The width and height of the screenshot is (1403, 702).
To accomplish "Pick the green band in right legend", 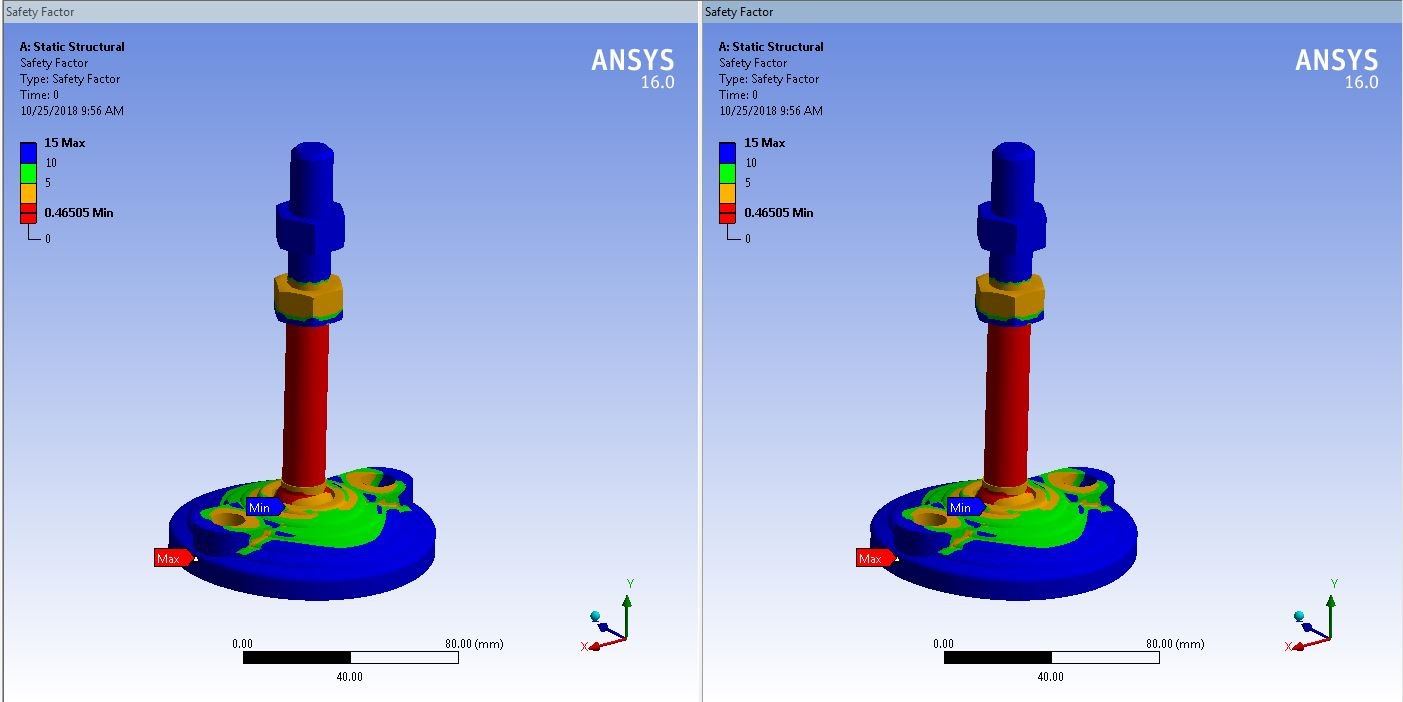I will [x=727, y=173].
